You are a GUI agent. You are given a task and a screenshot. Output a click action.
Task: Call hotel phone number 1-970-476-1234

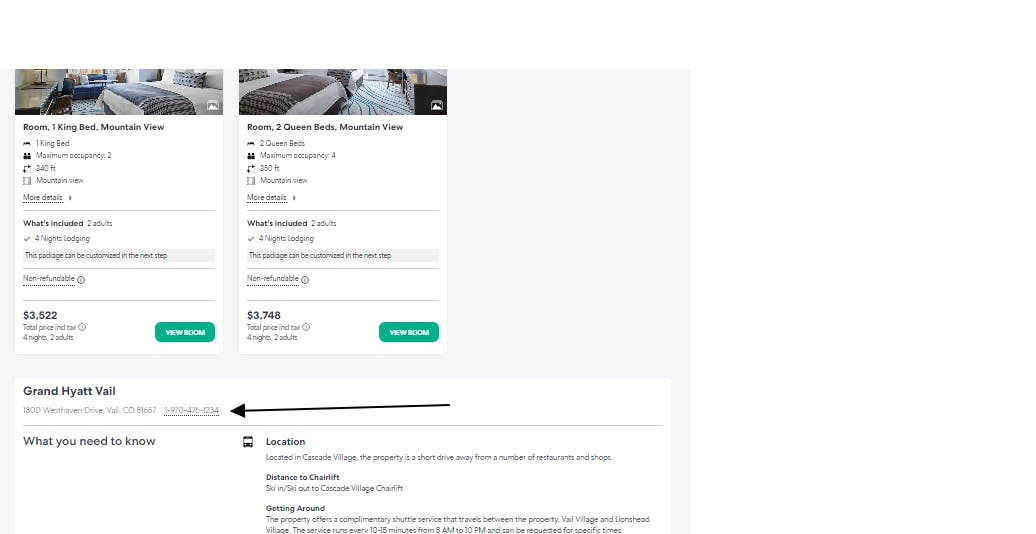pos(192,410)
